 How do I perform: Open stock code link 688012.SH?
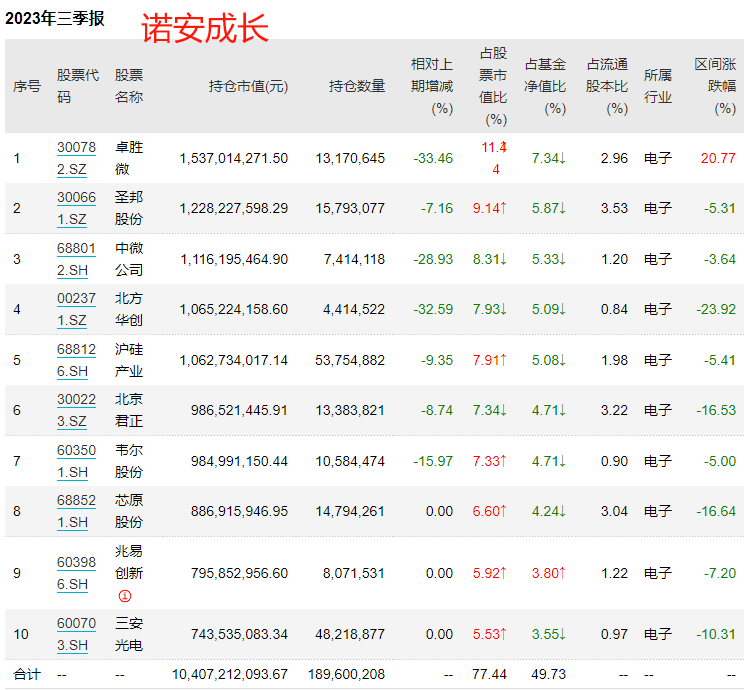pyautogui.click(x=76, y=259)
